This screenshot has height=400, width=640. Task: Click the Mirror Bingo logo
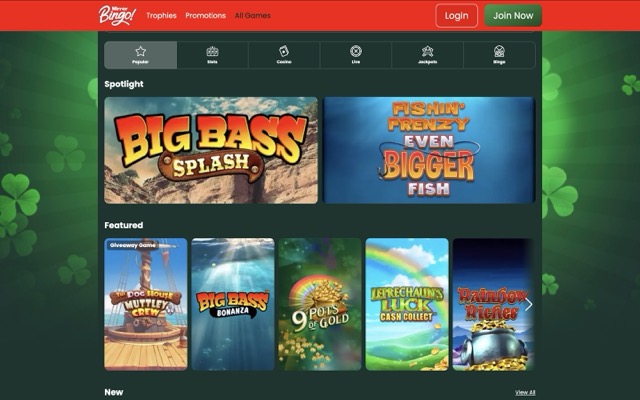coord(117,16)
